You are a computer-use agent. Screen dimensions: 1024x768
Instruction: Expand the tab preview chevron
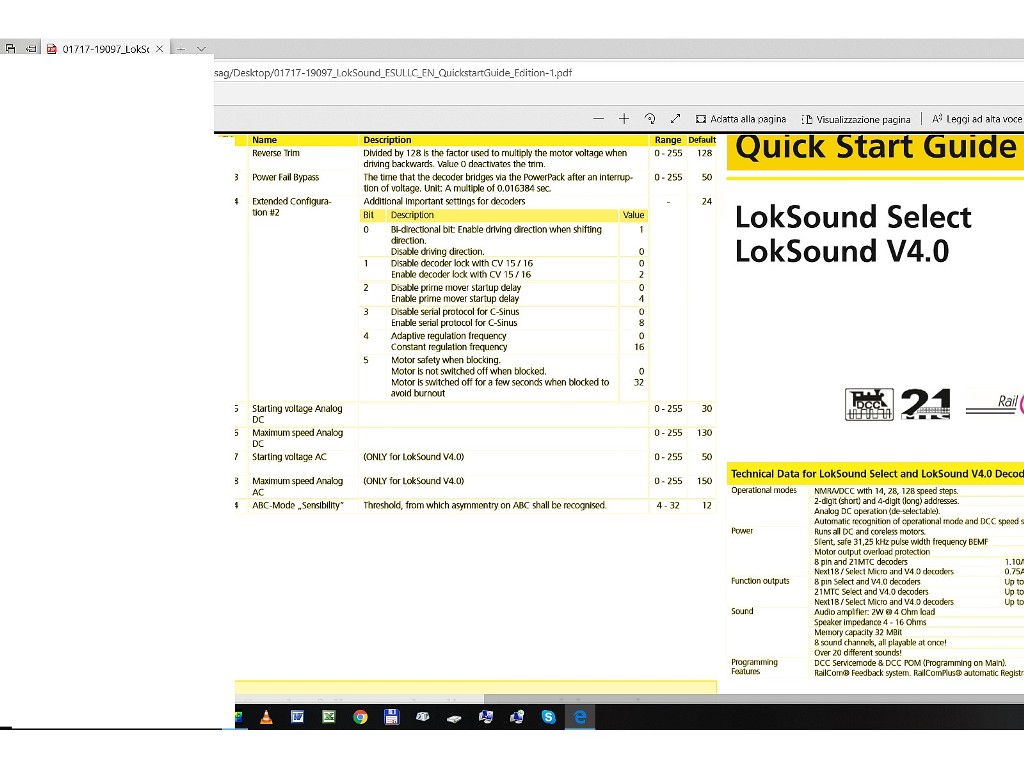pos(201,49)
